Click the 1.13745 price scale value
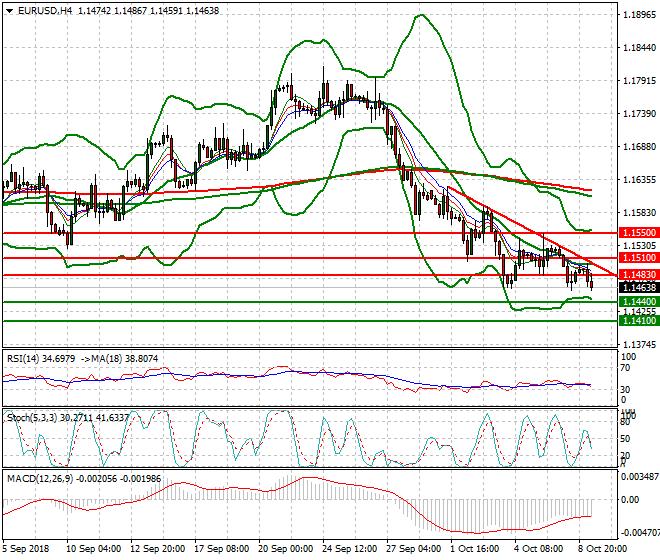The width and height of the screenshot is (660, 560). point(639,344)
